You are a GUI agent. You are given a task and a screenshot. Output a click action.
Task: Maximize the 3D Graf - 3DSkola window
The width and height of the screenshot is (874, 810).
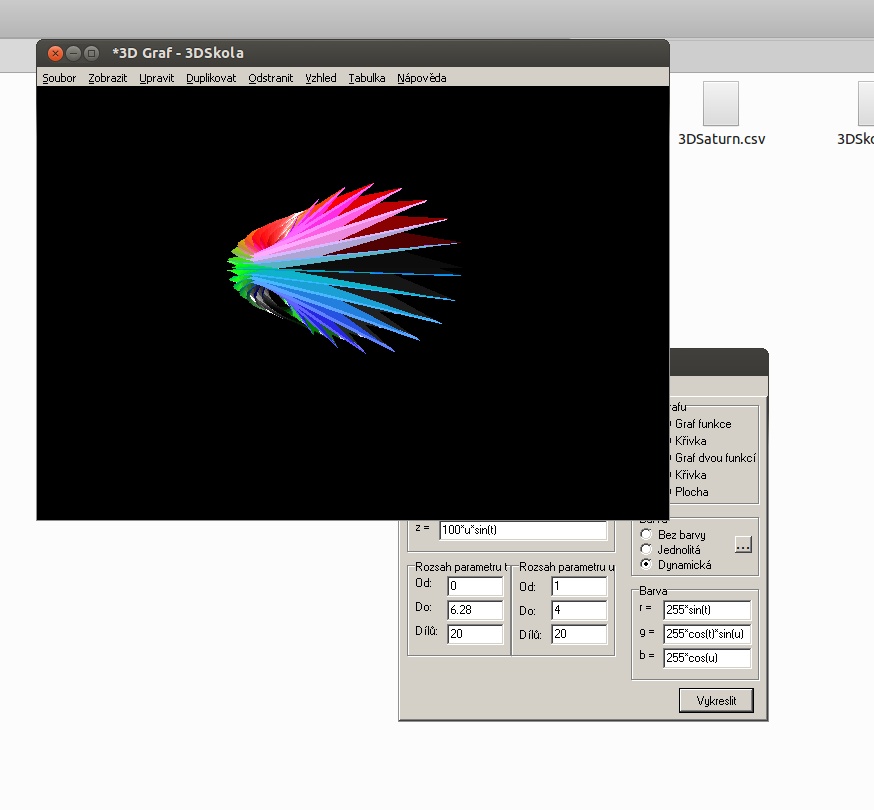tap(91, 53)
